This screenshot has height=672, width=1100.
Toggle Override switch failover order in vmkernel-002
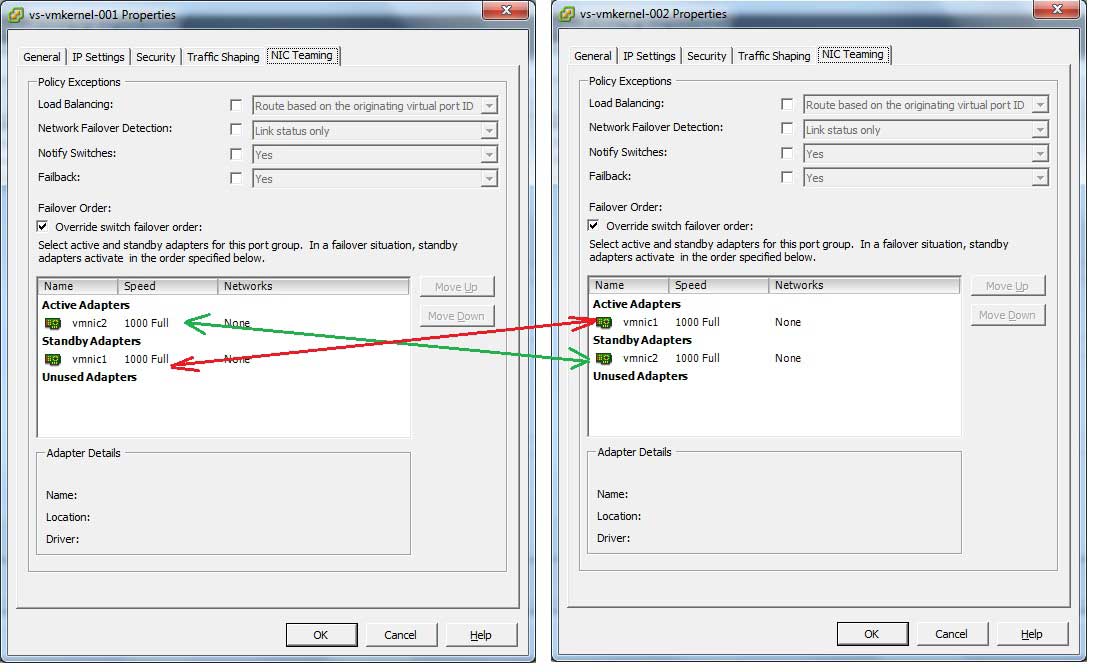click(593, 226)
